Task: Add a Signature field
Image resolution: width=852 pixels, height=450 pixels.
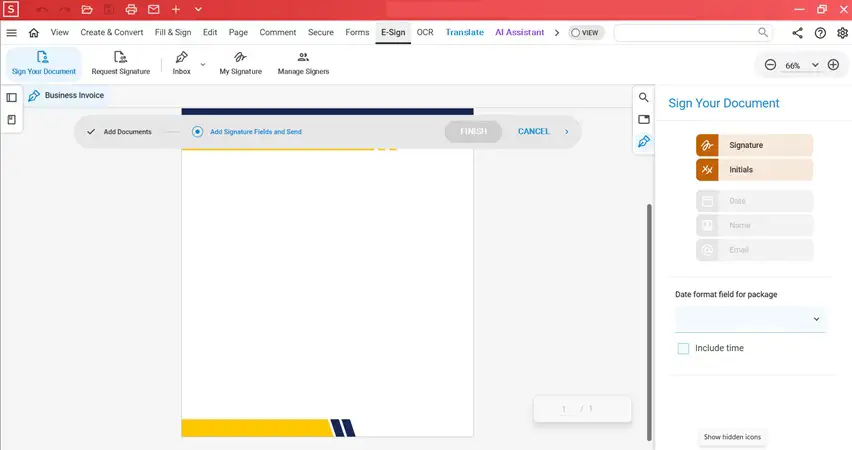Action: tap(754, 145)
